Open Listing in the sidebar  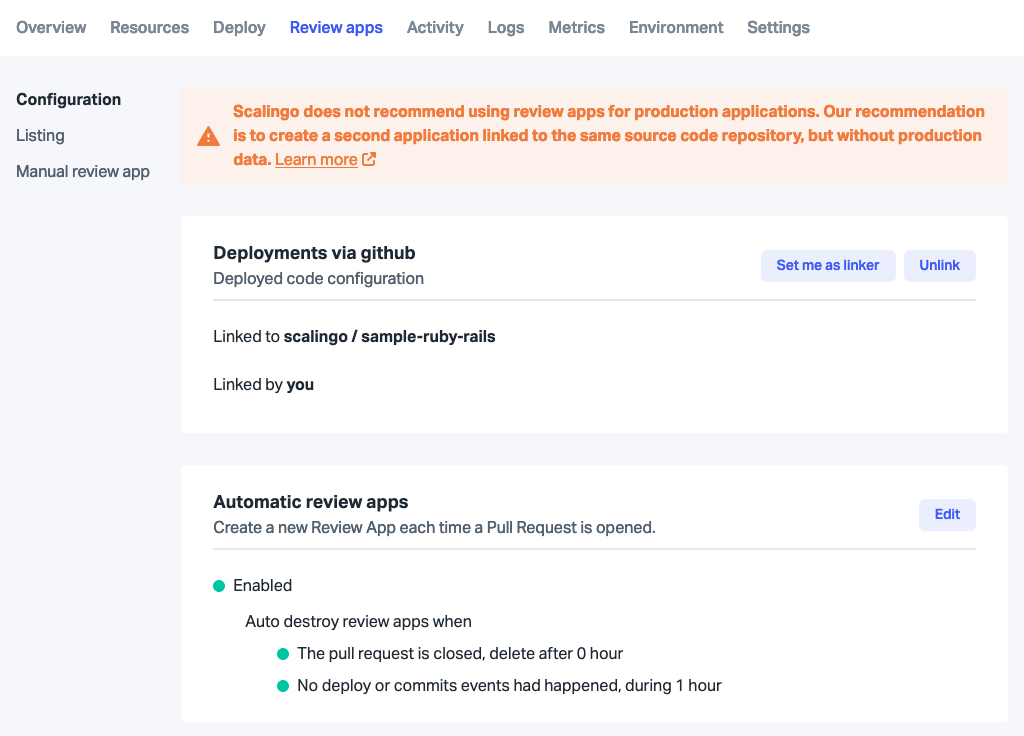tap(40, 135)
